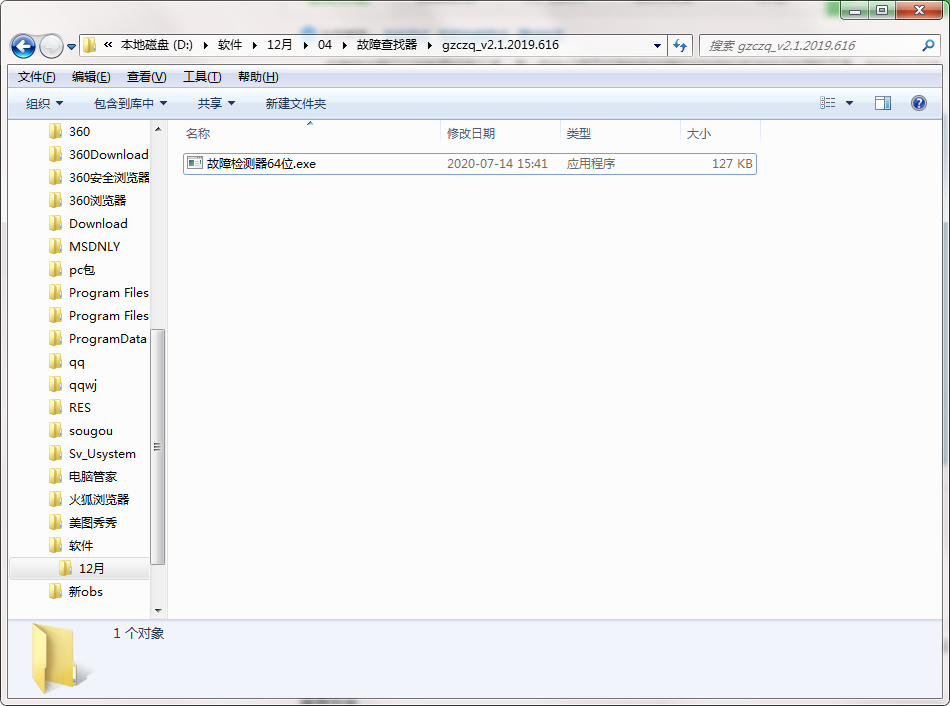Image resolution: width=950 pixels, height=706 pixels.
Task: Click the tree scrollbar up arrow
Action: click(x=158, y=129)
